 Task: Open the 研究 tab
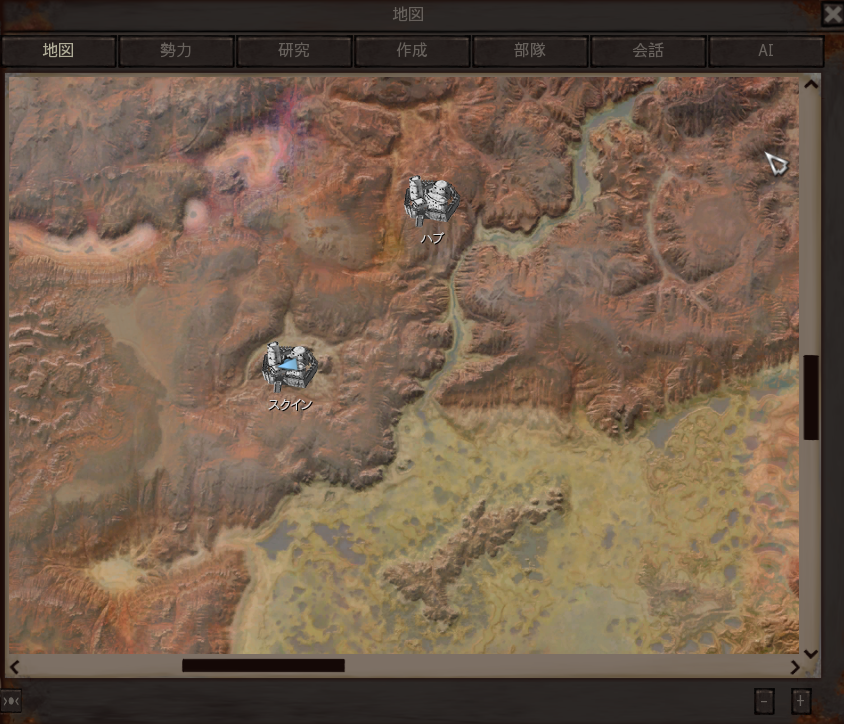click(x=294, y=51)
